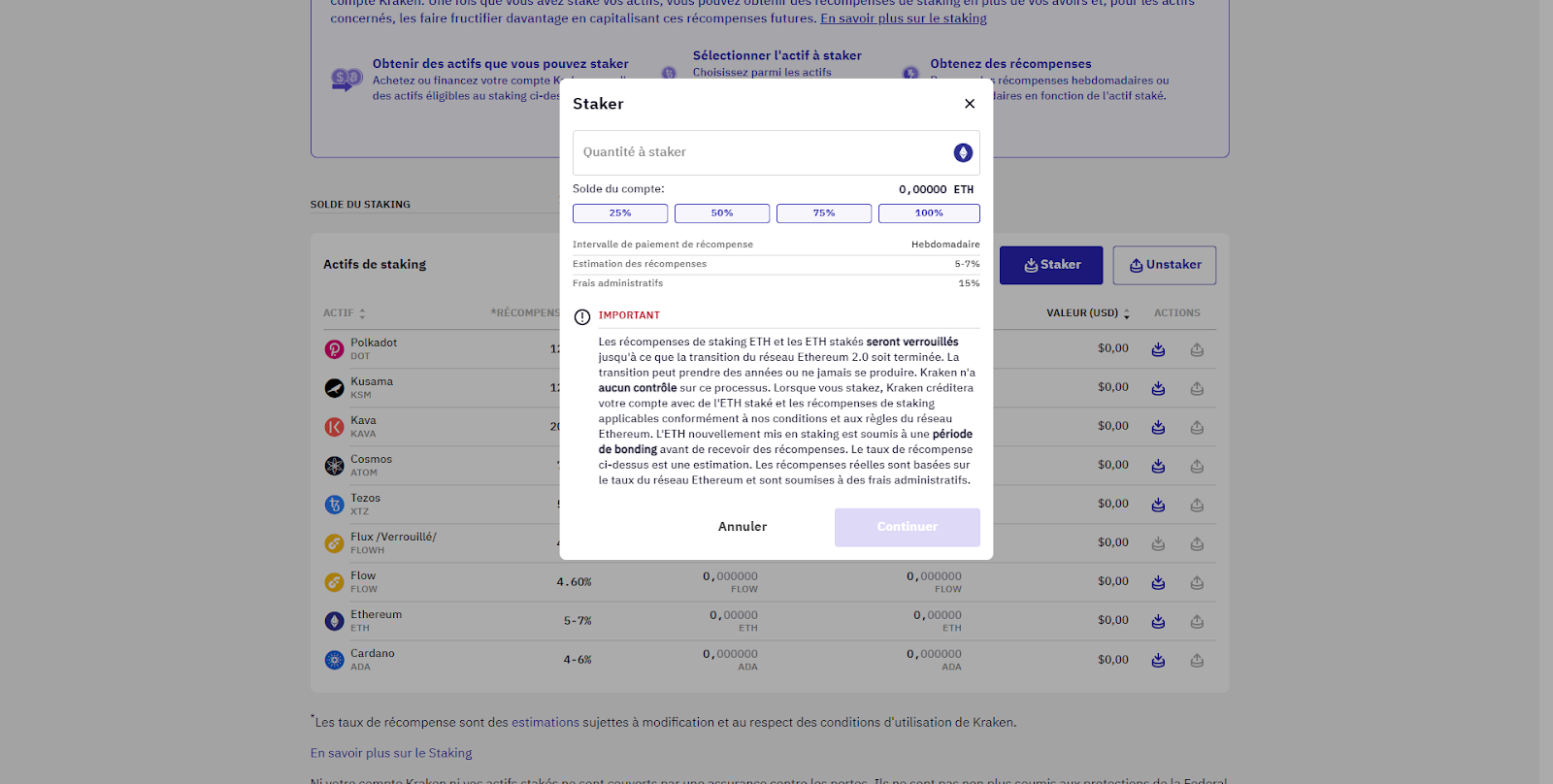
Task: Open the 'estimations' link in the footnote
Action: click(x=545, y=723)
